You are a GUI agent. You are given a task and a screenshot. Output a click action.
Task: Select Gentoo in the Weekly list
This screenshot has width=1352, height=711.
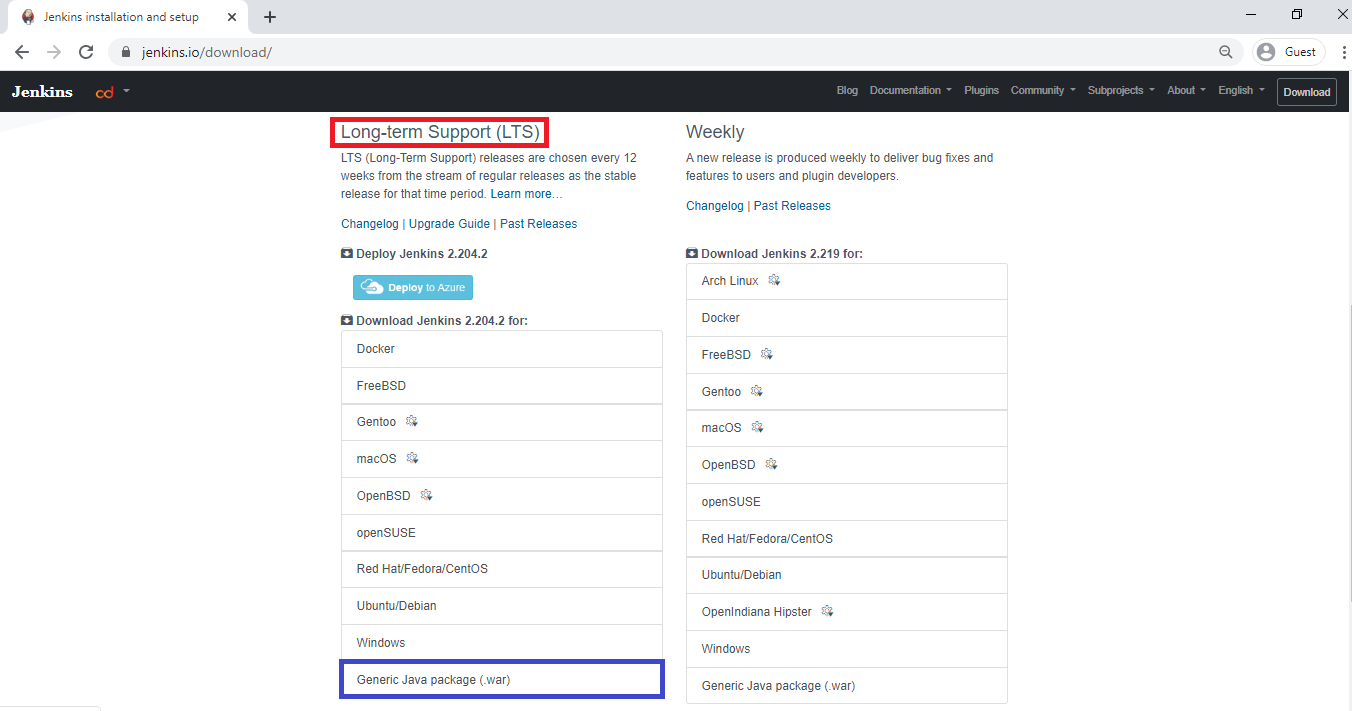point(847,392)
